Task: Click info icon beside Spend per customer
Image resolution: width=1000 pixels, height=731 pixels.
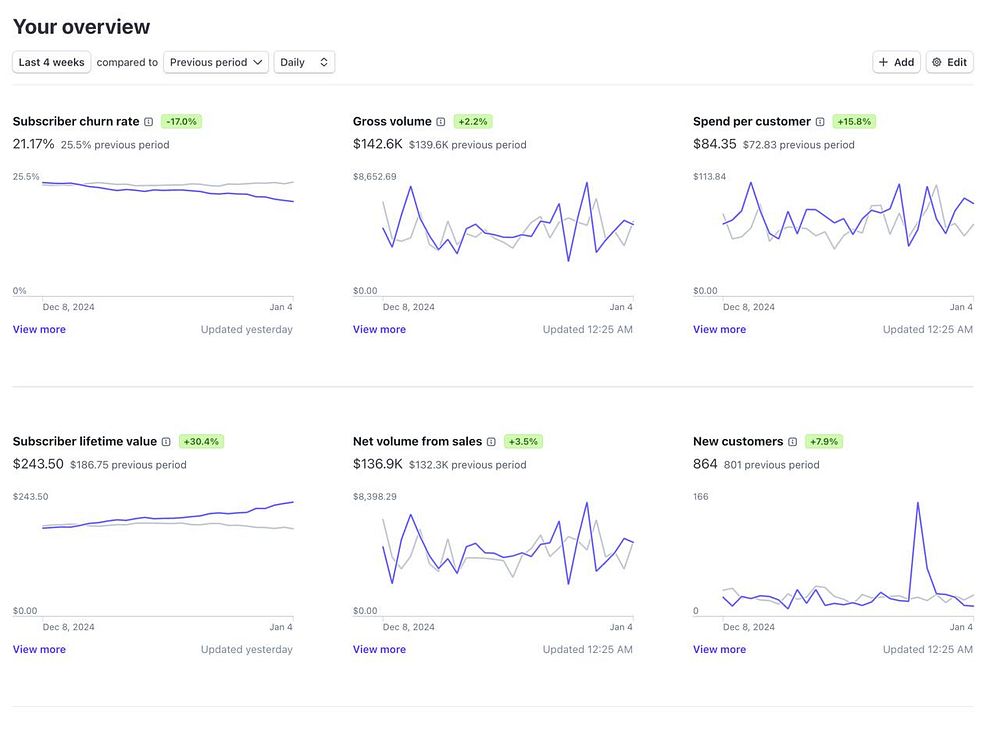Action: point(820,122)
